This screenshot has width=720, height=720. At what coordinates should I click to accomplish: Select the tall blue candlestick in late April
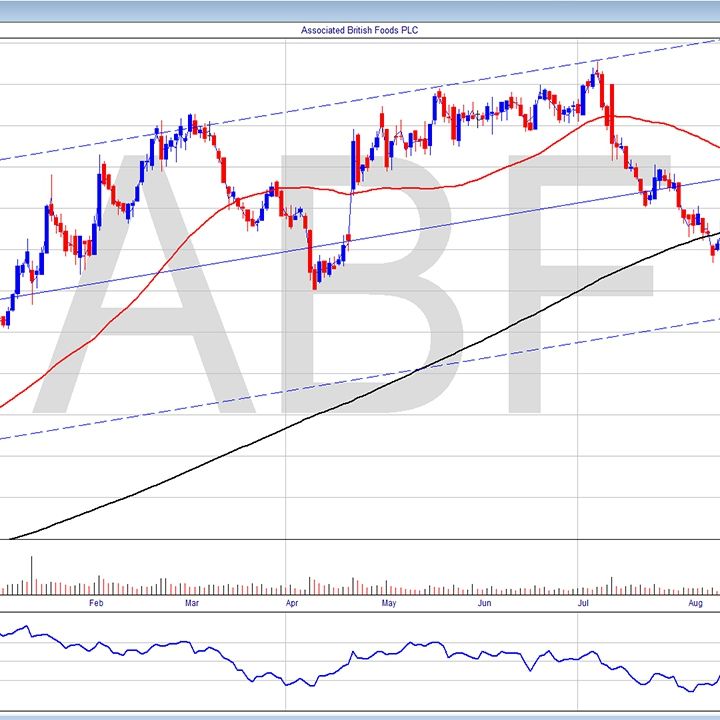353,160
